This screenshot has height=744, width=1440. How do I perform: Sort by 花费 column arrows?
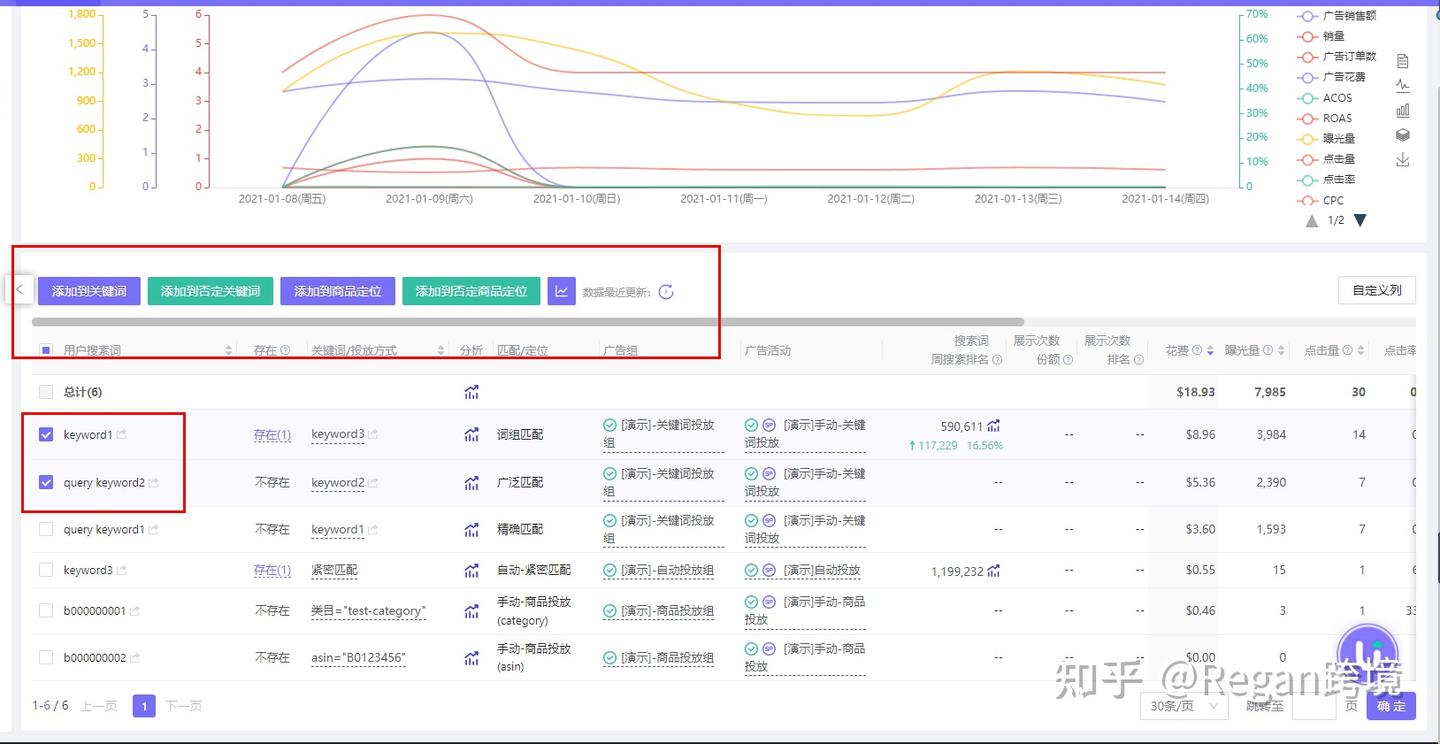1210,351
